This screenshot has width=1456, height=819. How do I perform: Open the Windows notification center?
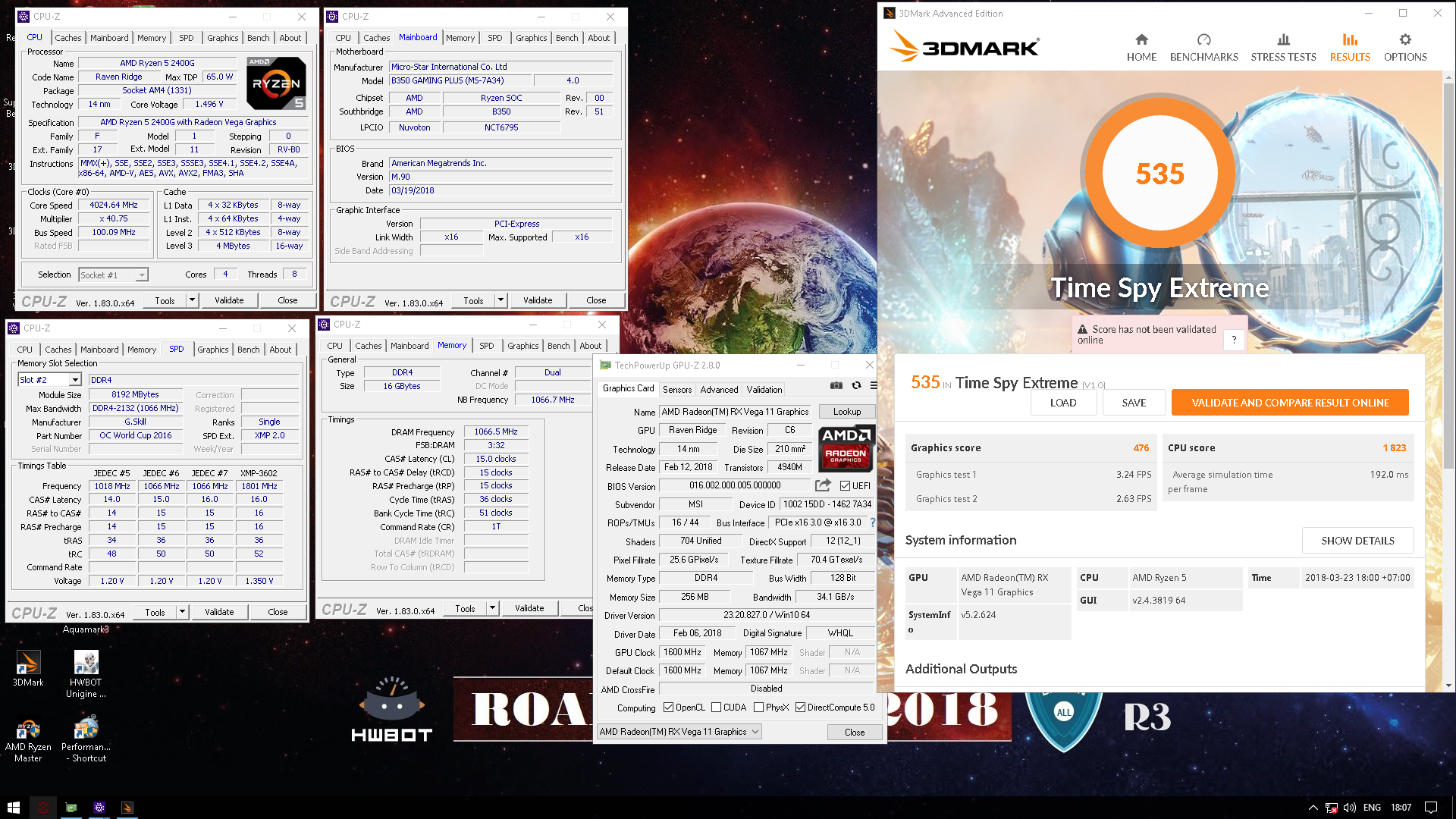(1431, 808)
